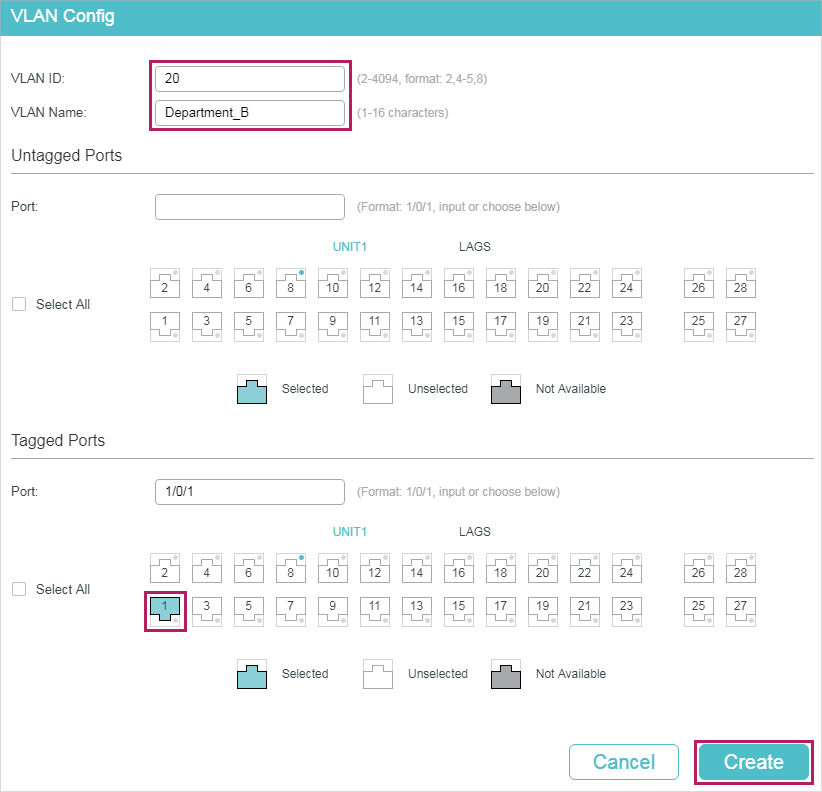Switch to LAGS tab in Untagged Ports

click(474, 247)
